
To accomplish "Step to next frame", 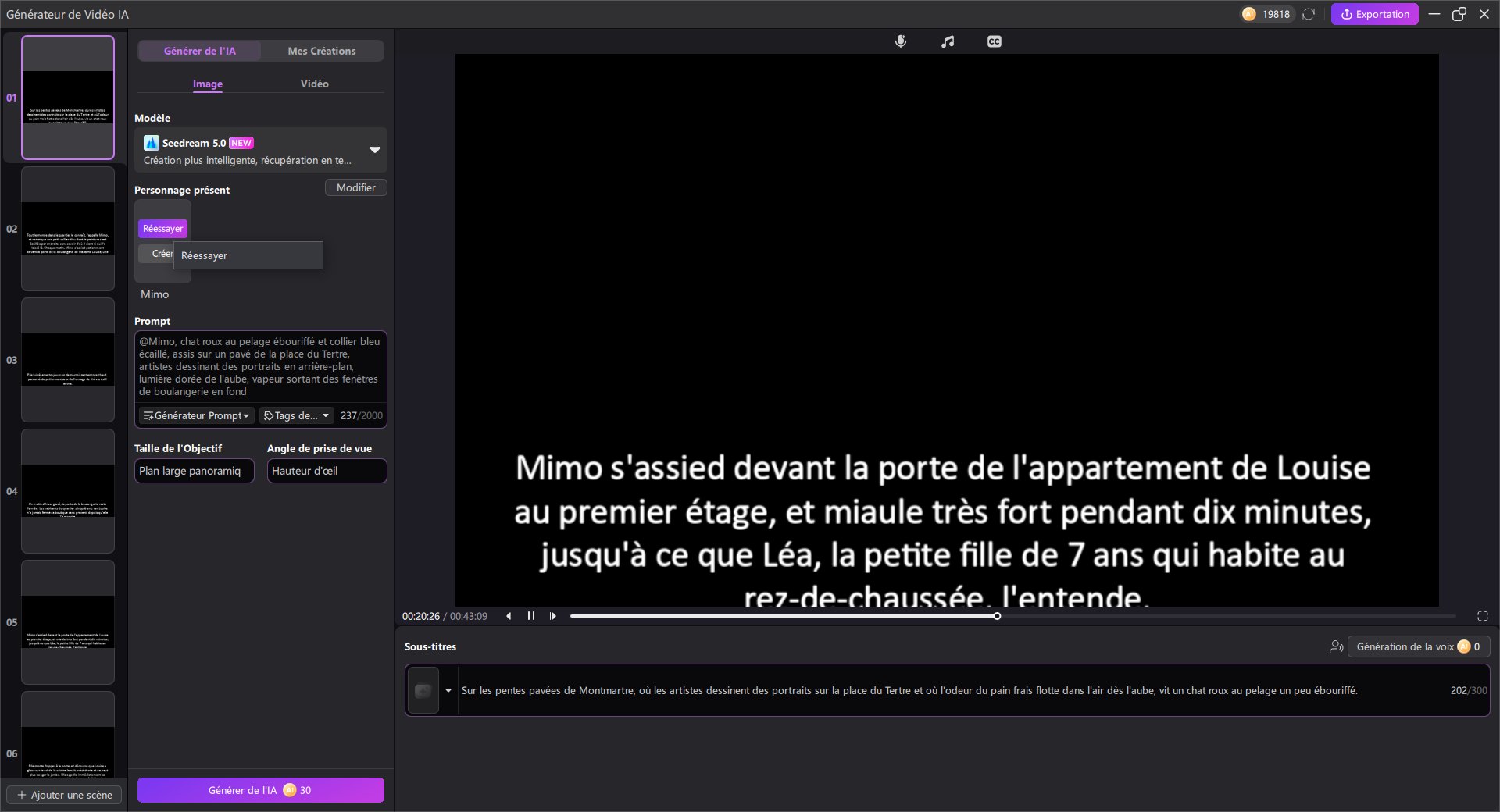I will click(553, 616).
